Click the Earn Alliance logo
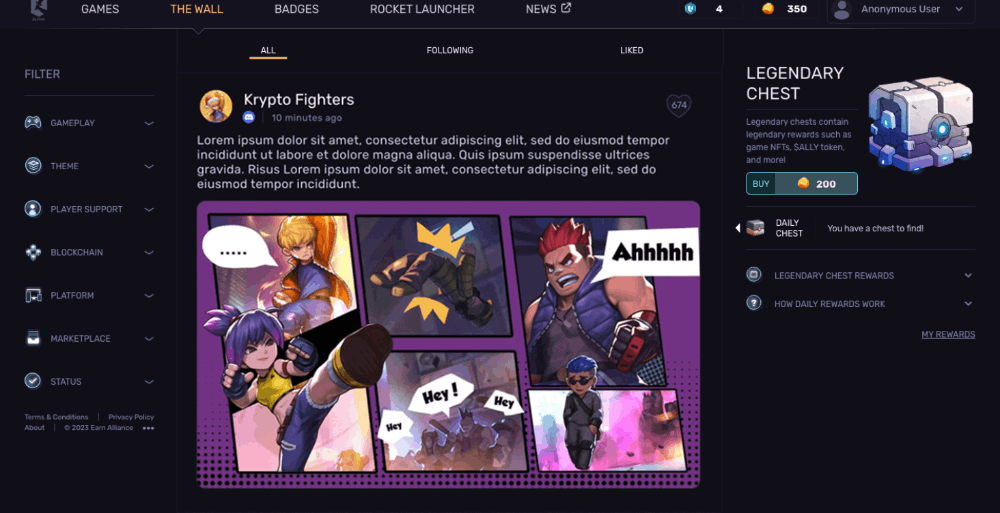This screenshot has height=513, width=1000. (x=37, y=9)
